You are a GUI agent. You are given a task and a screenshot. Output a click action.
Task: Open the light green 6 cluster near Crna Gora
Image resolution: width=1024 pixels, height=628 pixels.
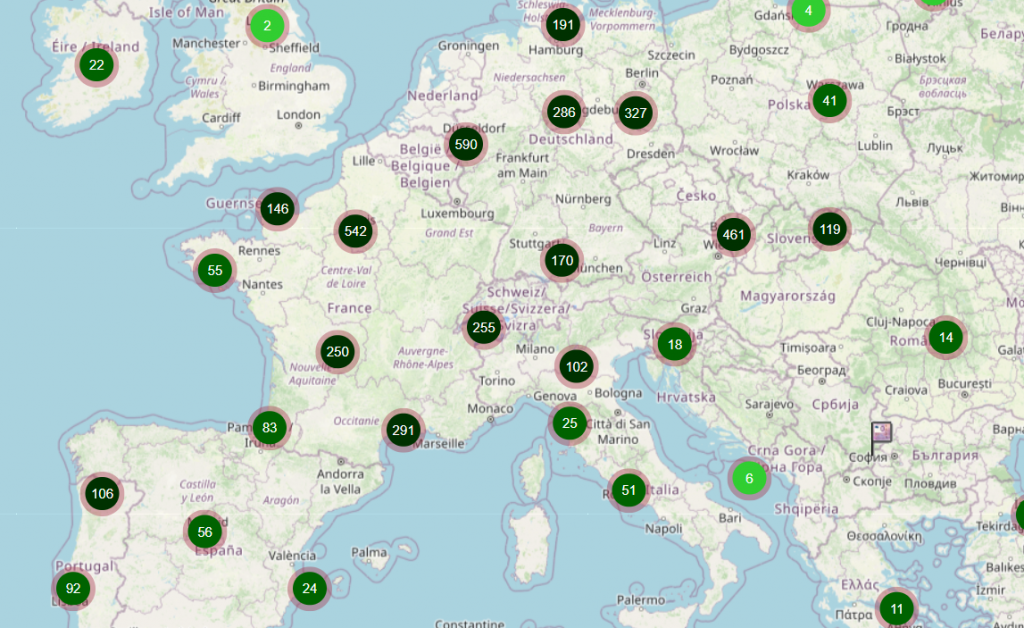click(x=748, y=478)
